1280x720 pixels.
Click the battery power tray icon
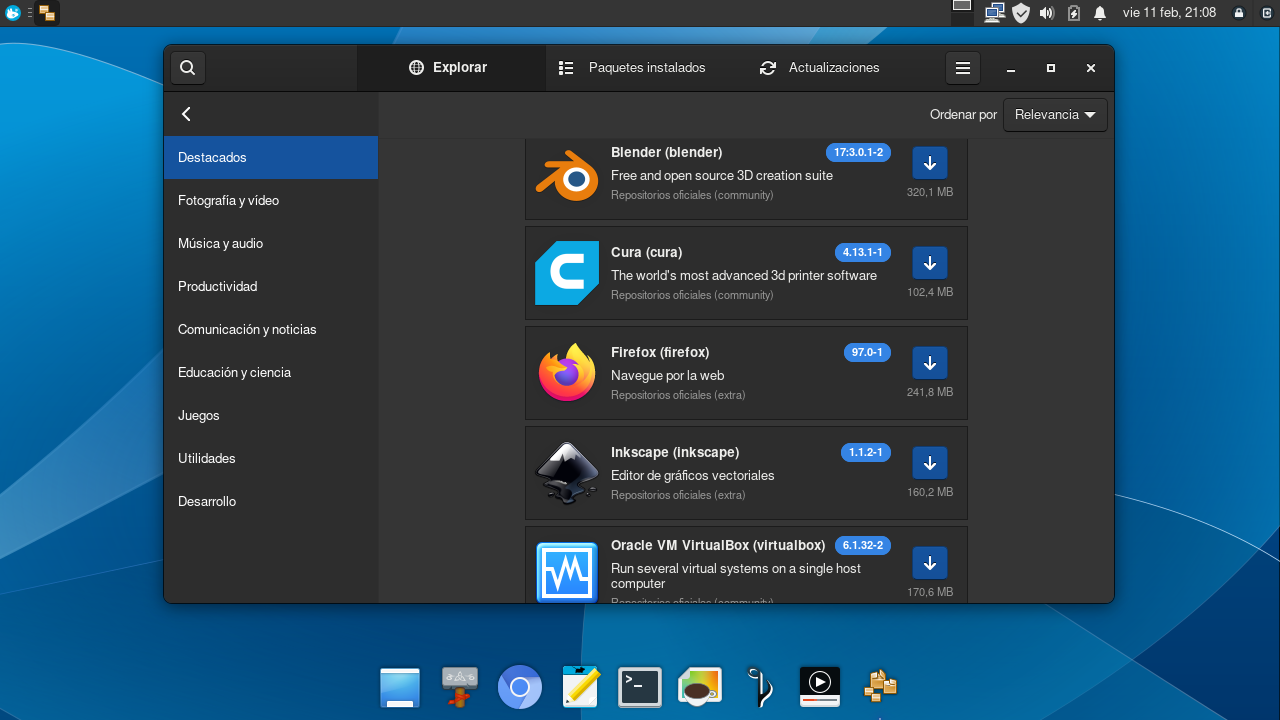[x=1074, y=13]
